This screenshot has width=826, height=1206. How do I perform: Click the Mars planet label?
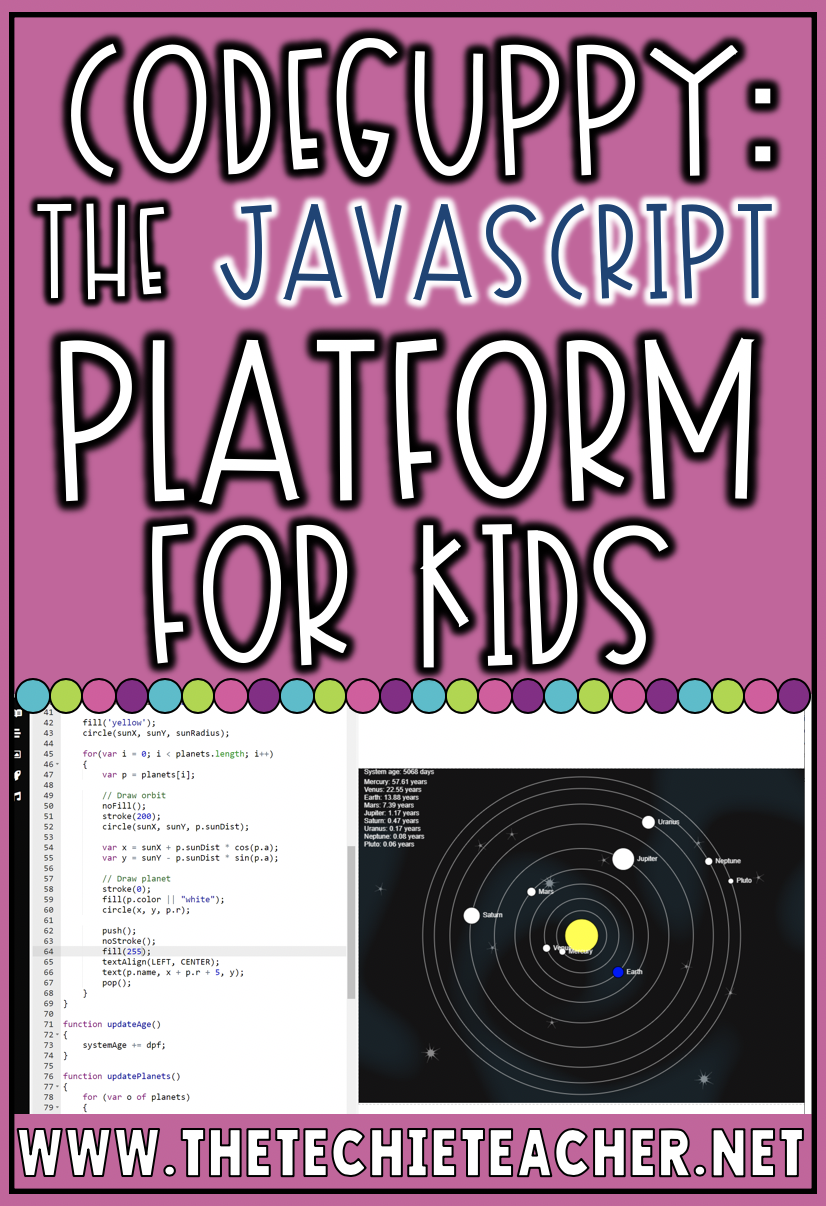point(546,891)
